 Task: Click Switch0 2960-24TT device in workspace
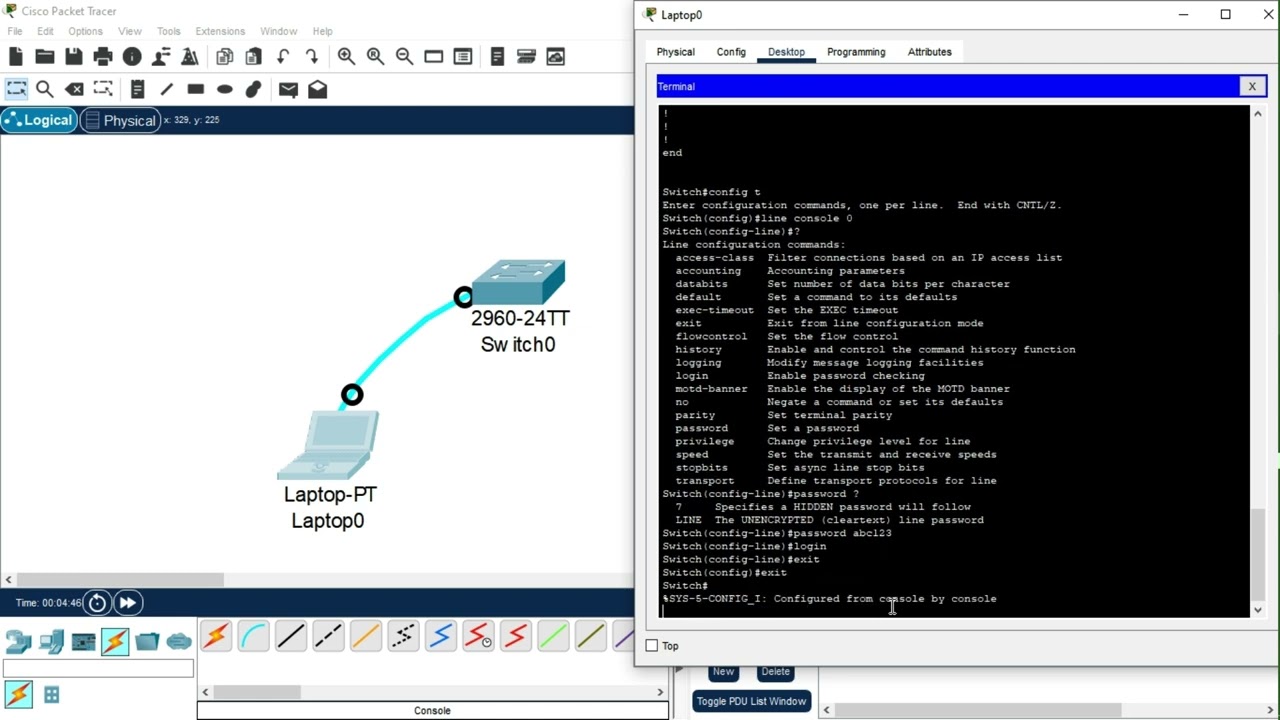(x=519, y=283)
